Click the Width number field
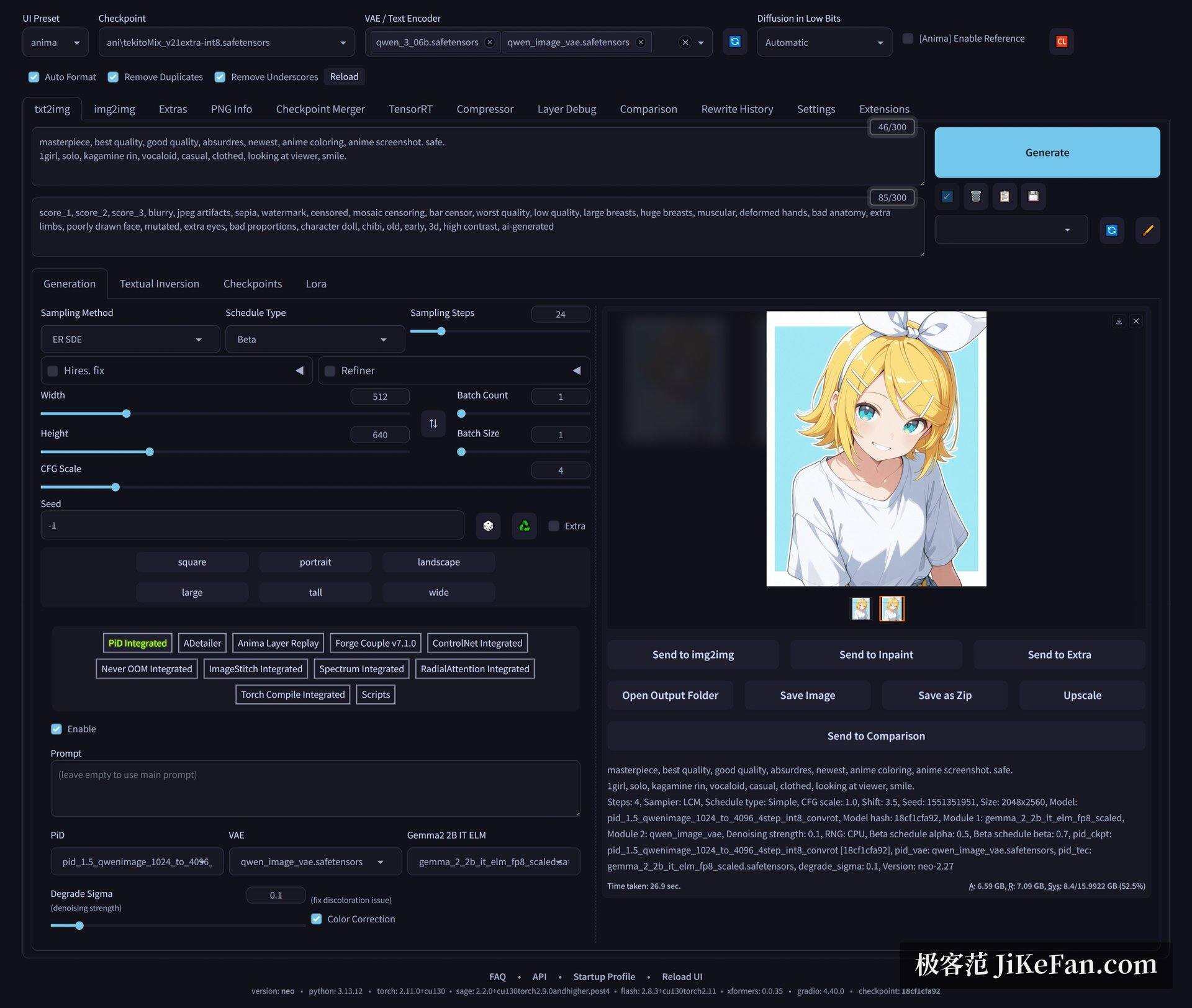The width and height of the screenshot is (1192, 1008). pos(380,397)
